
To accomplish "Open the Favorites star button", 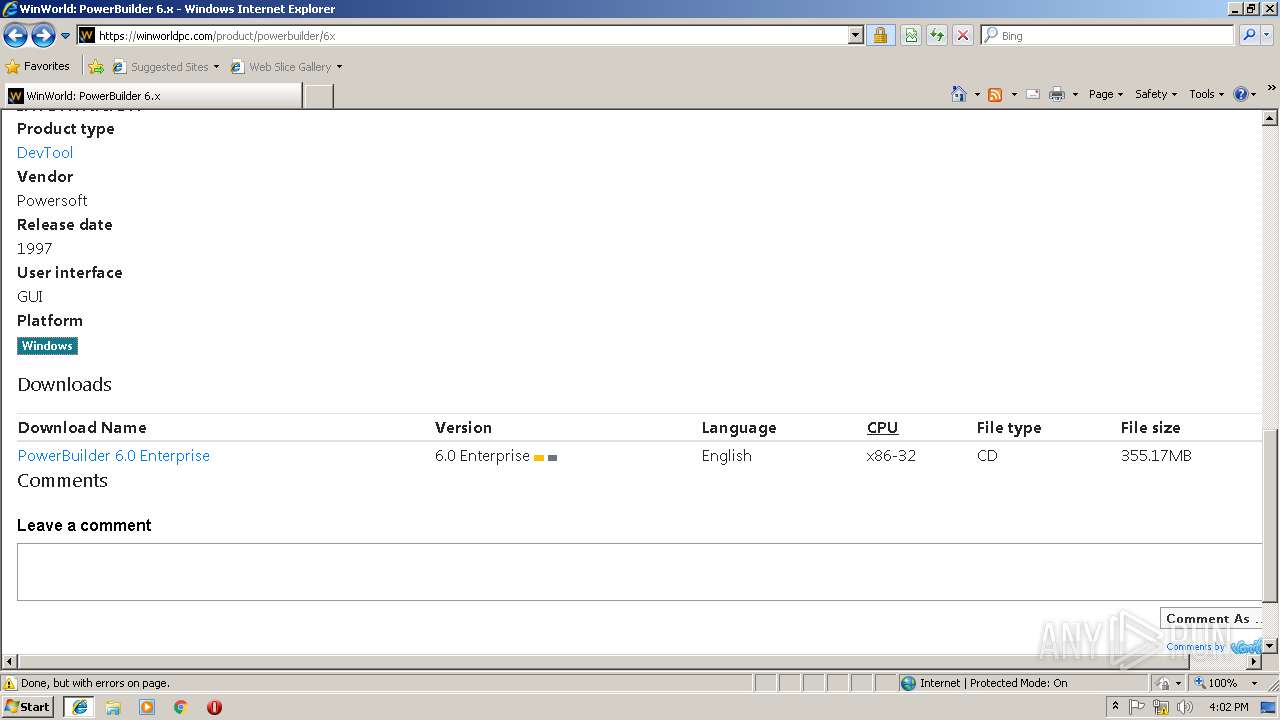I will [x=37, y=67].
